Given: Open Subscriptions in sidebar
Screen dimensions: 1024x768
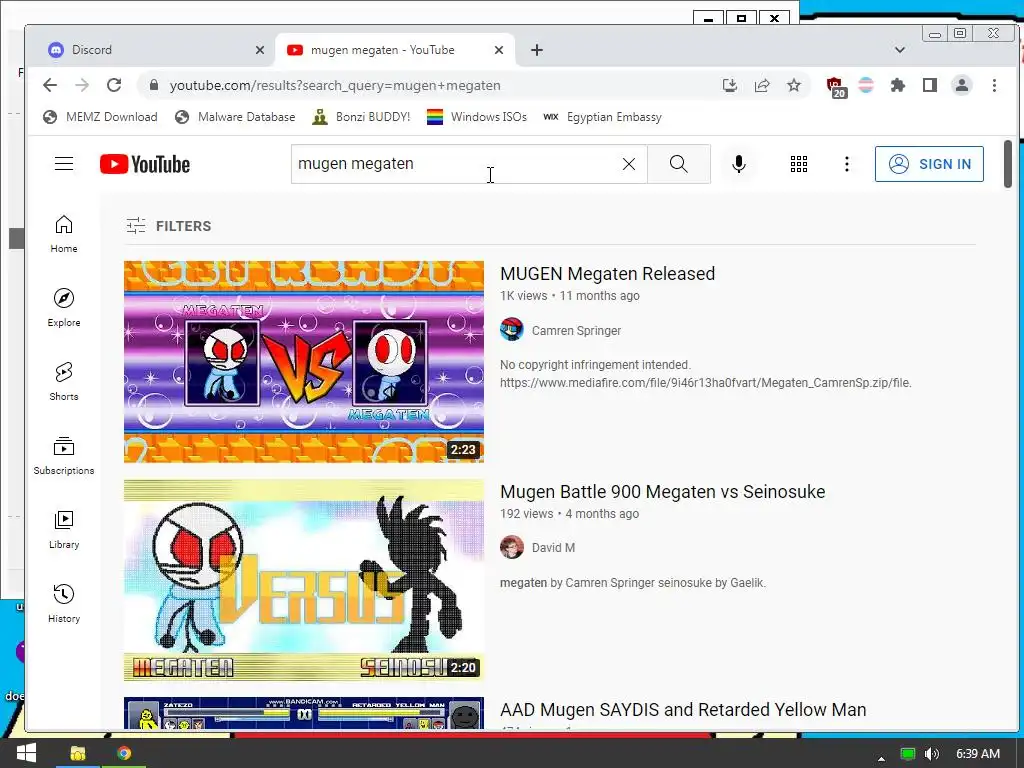Looking at the screenshot, I should click(64, 455).
